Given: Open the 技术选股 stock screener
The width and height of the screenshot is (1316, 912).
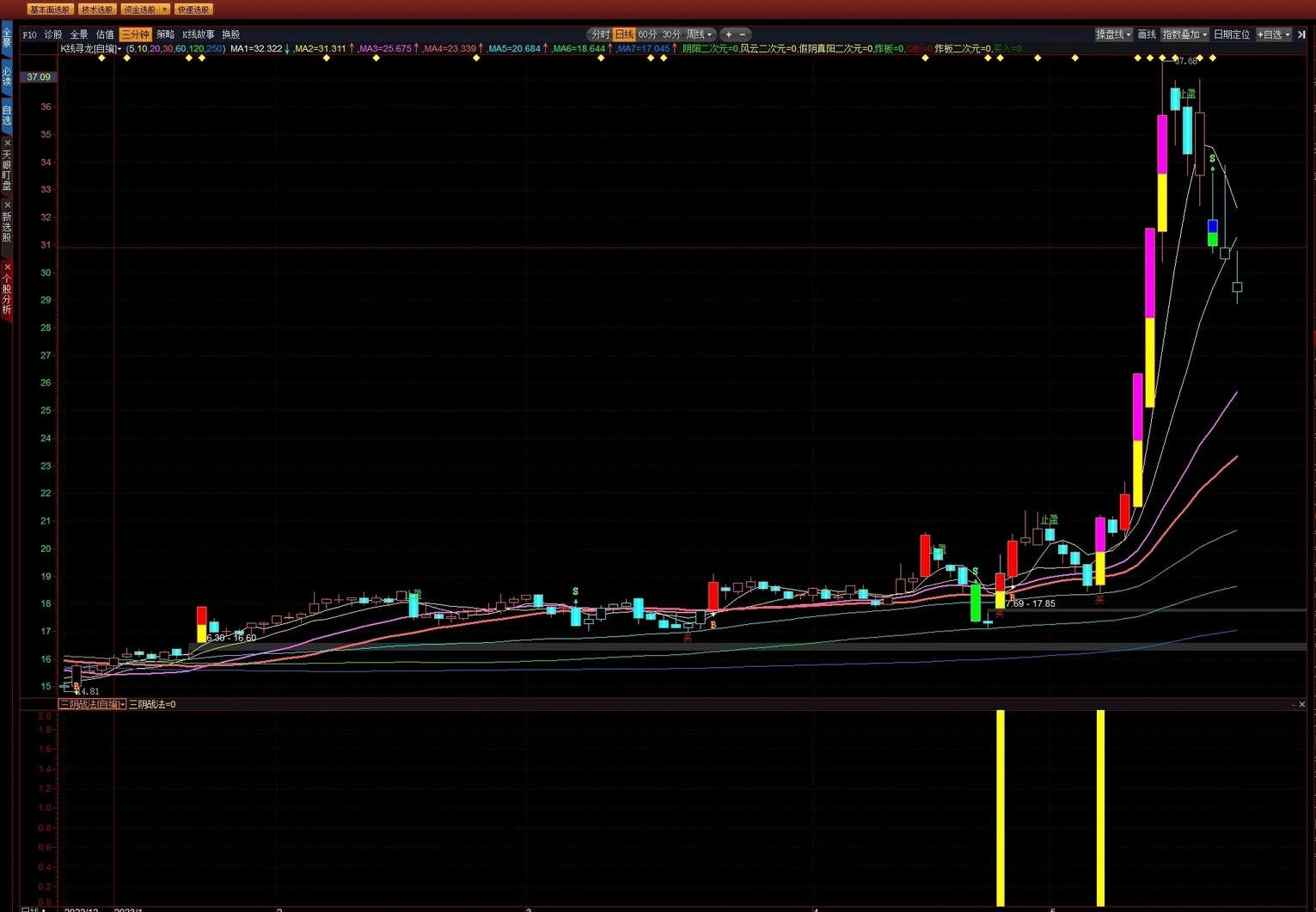Looking at the screenshot, I should (97, 9).
